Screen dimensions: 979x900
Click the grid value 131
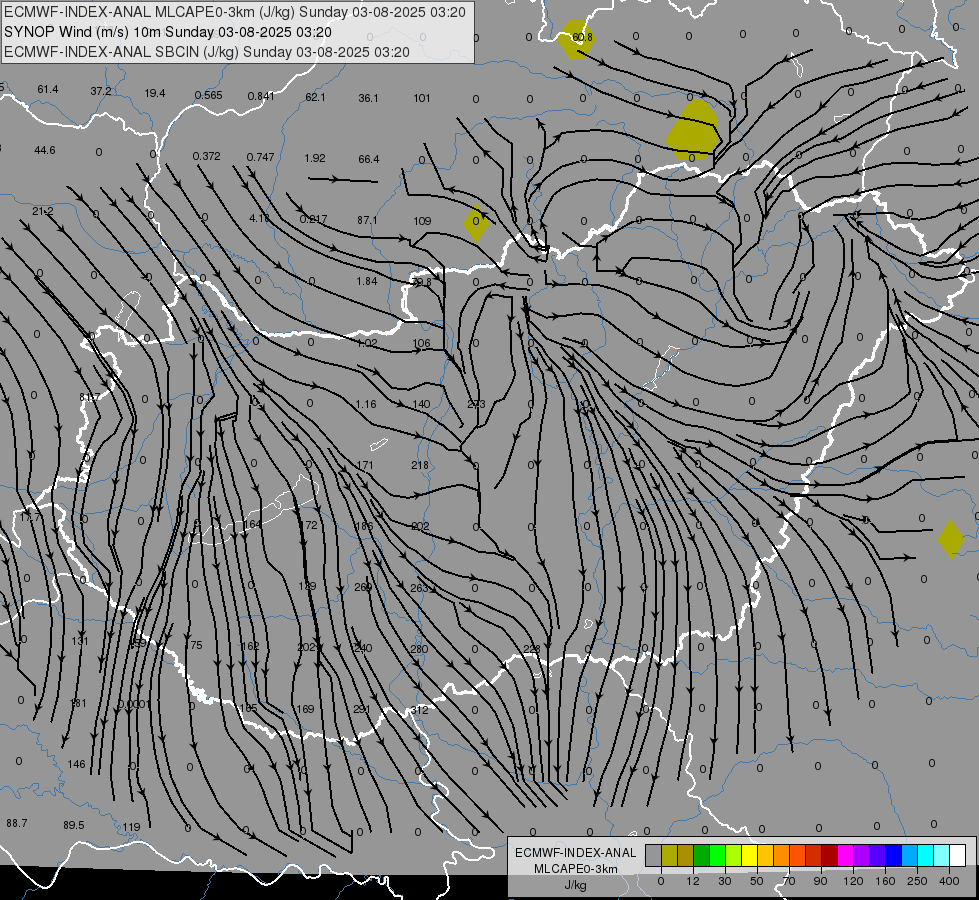80,641
